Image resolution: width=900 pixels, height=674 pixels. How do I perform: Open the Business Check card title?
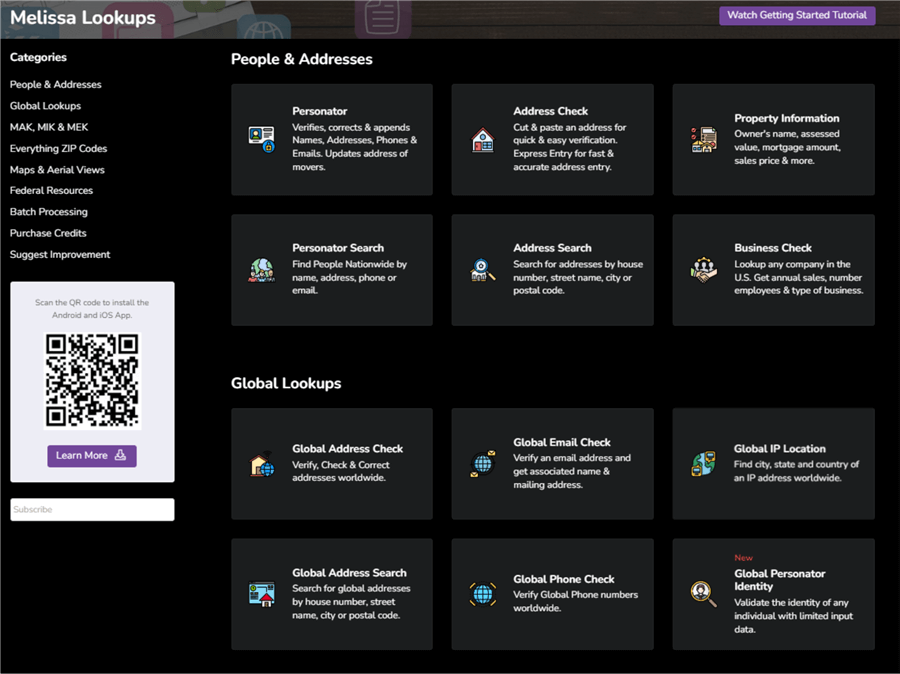tap(773, 247)
